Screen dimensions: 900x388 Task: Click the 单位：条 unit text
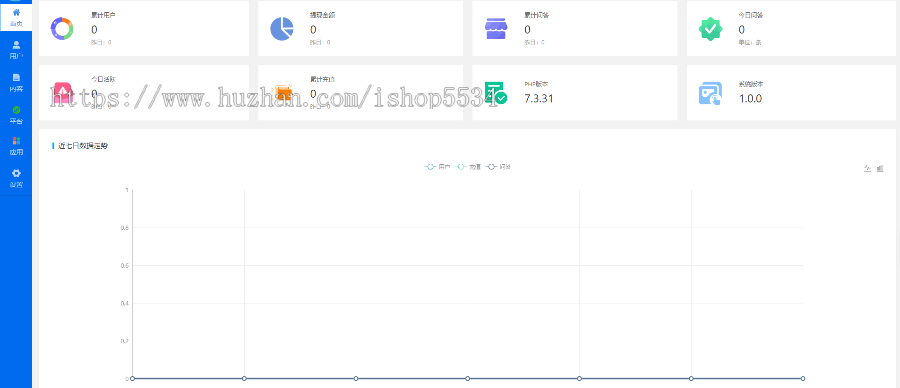(750, 42)
